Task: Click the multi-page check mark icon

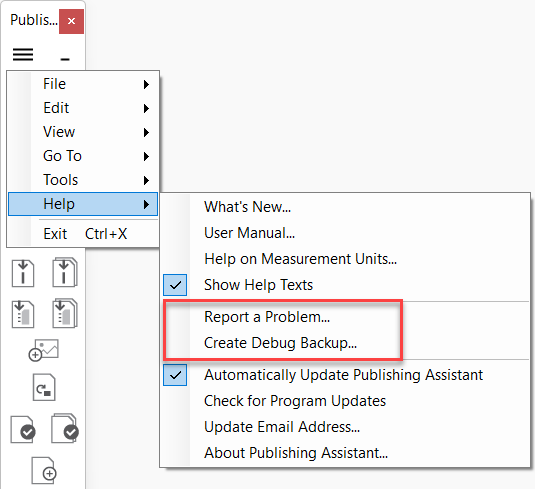Action: point(65,429)
